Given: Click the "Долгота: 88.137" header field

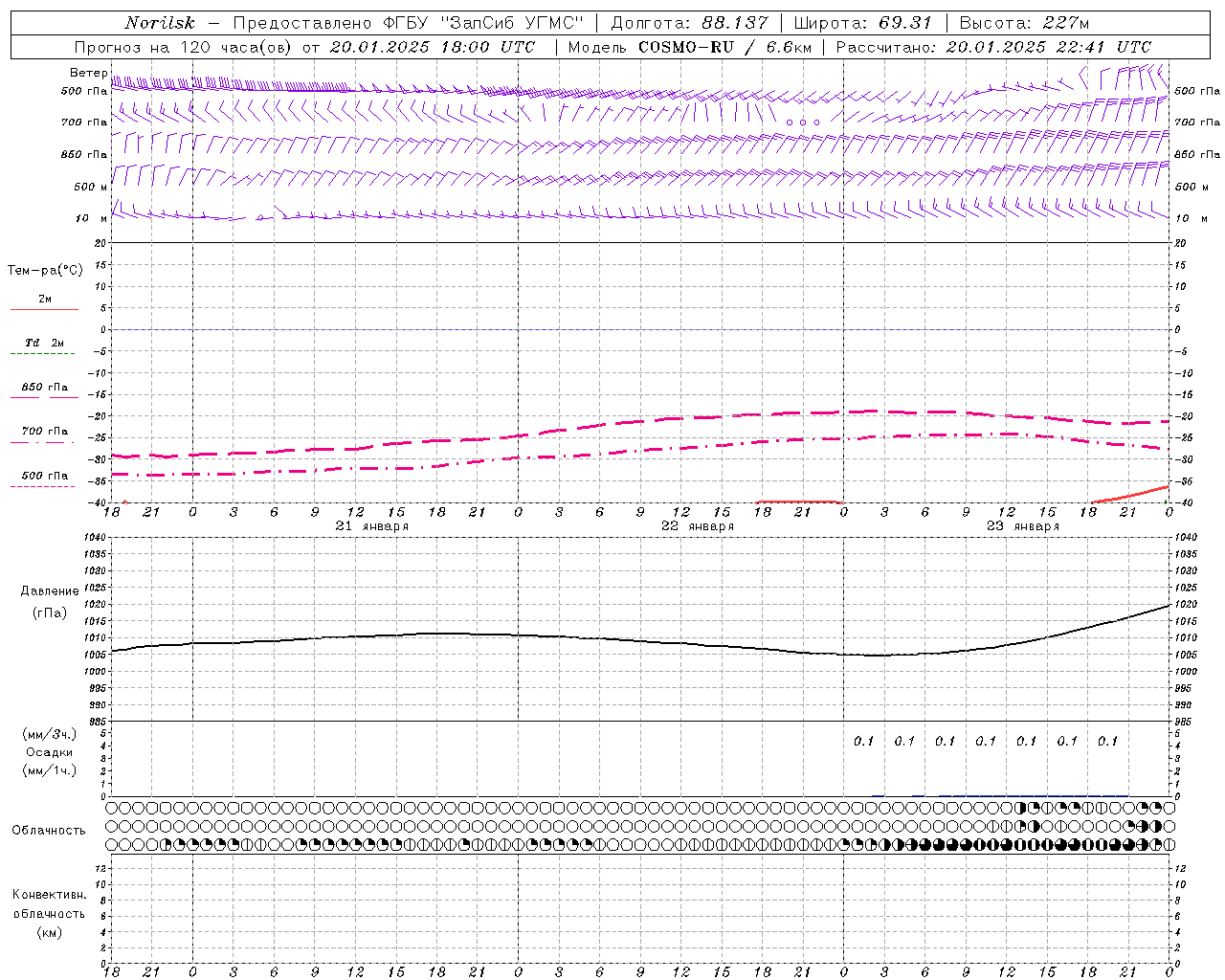Looking at the screenshot, I should (689, 23).
